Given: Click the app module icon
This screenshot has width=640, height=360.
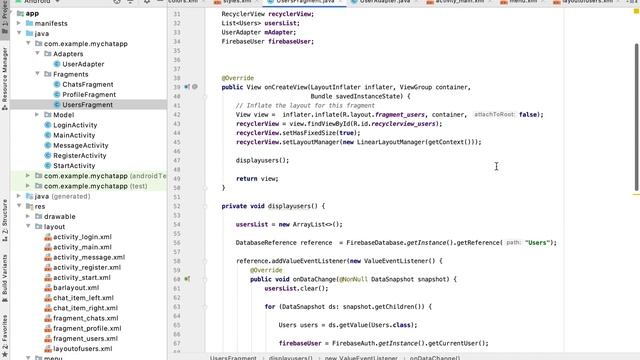Looking at the screenshot, I should 20,13.
